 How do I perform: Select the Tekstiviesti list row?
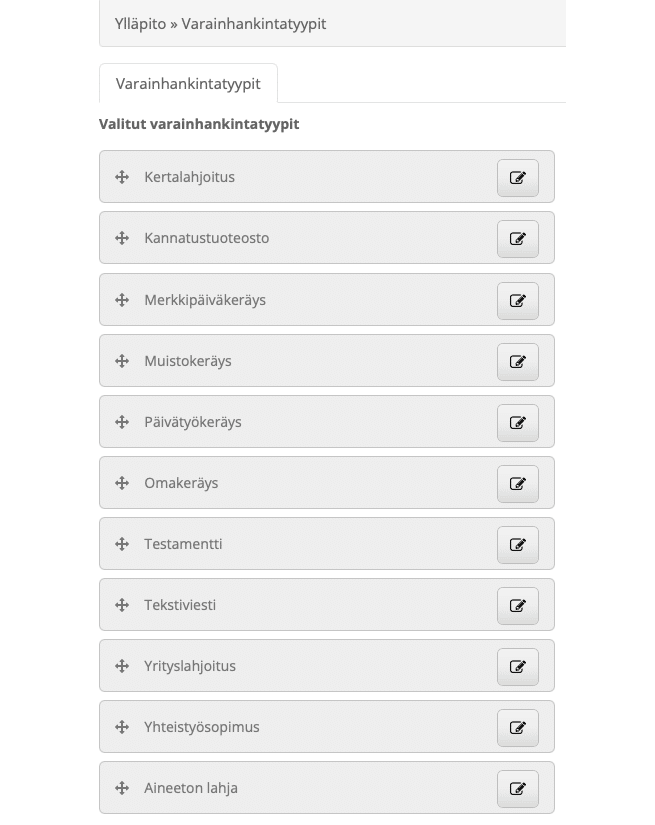pyautogui.click(x=300, y=605)
